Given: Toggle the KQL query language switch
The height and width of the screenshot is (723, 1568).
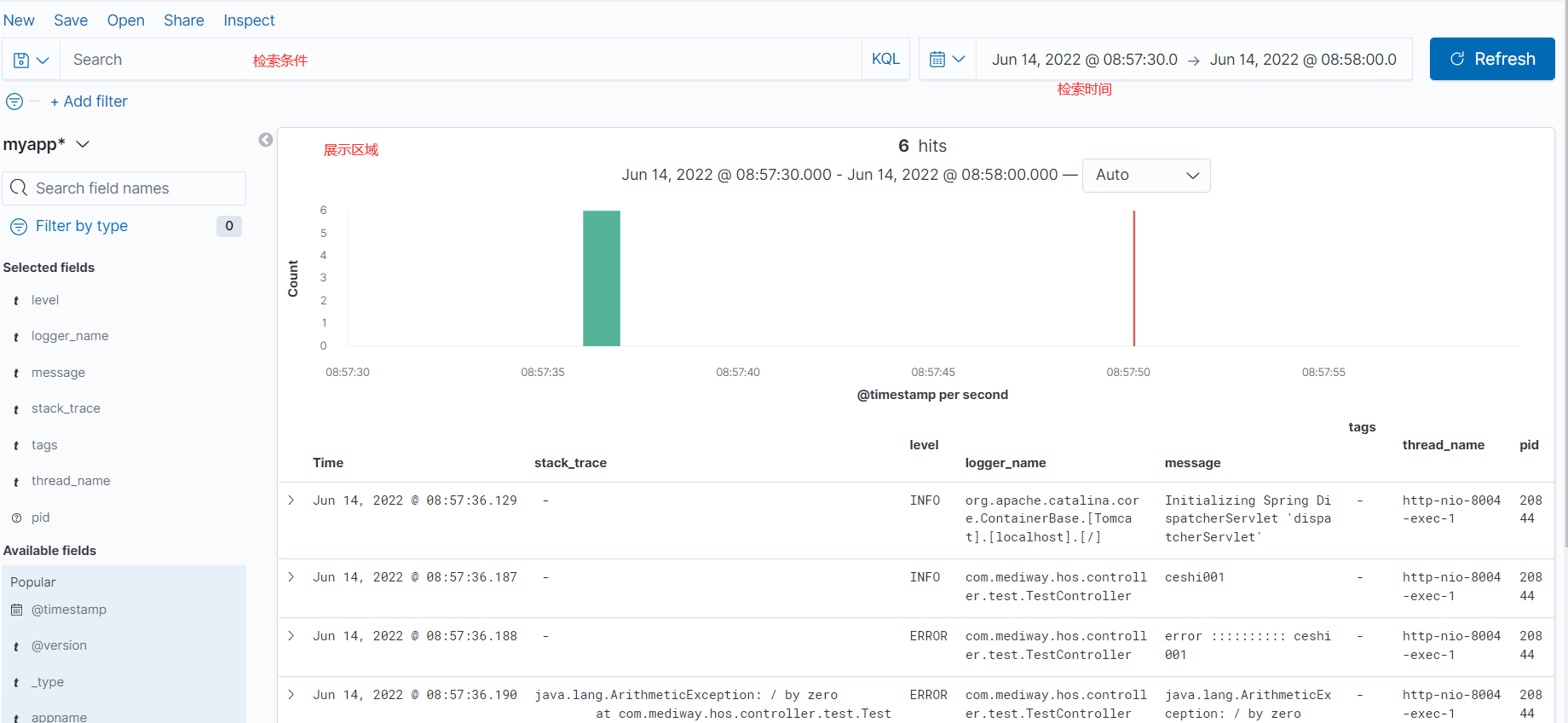Looking at the screenshot, I should [x=885, y=60].
